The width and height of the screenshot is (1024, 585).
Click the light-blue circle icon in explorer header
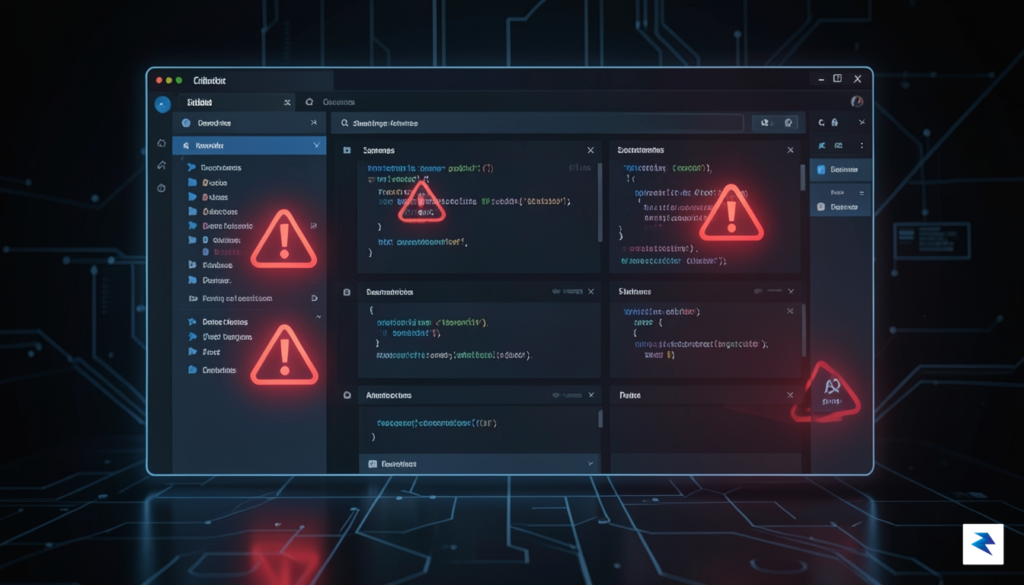pyautogui.click(x=186, y=123)
